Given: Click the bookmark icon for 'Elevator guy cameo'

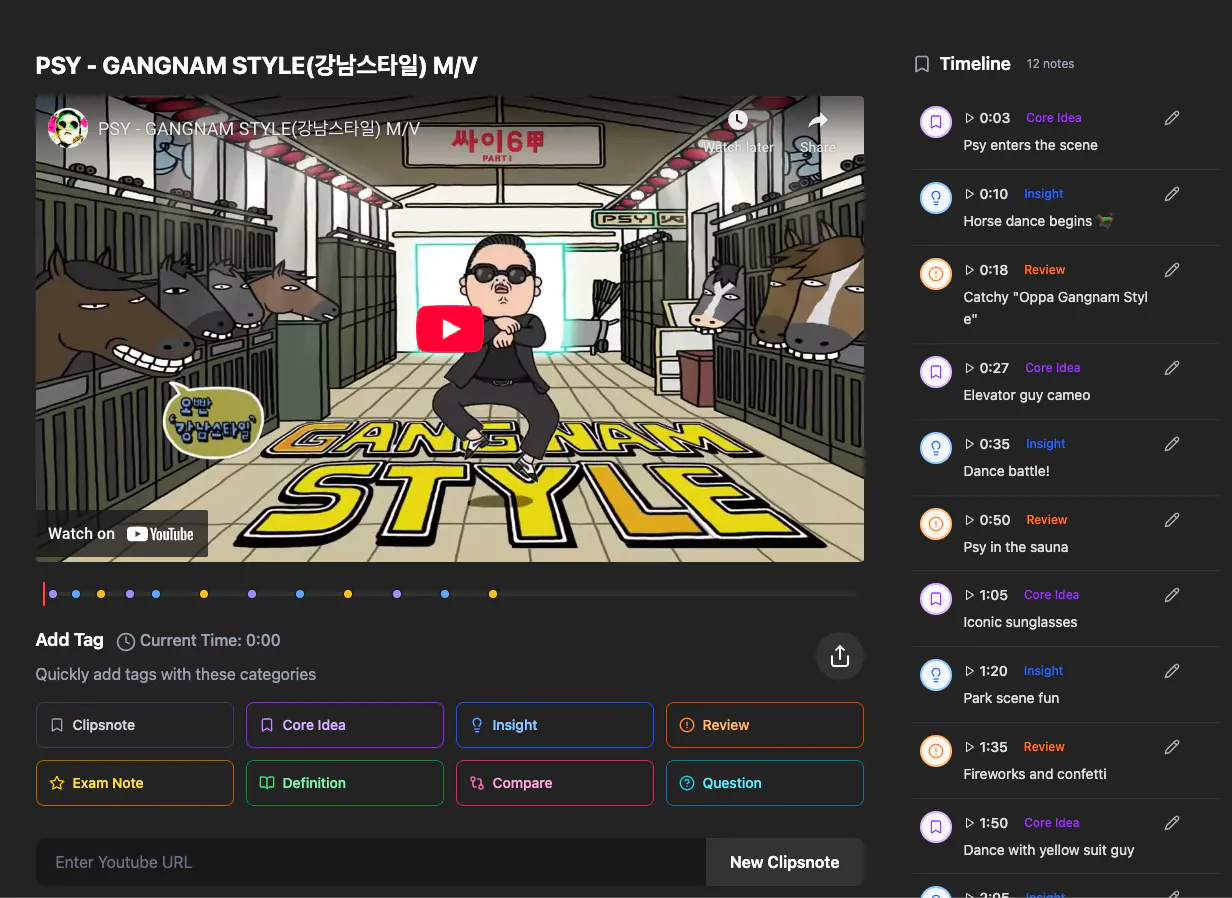Looking at the screenshot, I should [x=936, y=372].
